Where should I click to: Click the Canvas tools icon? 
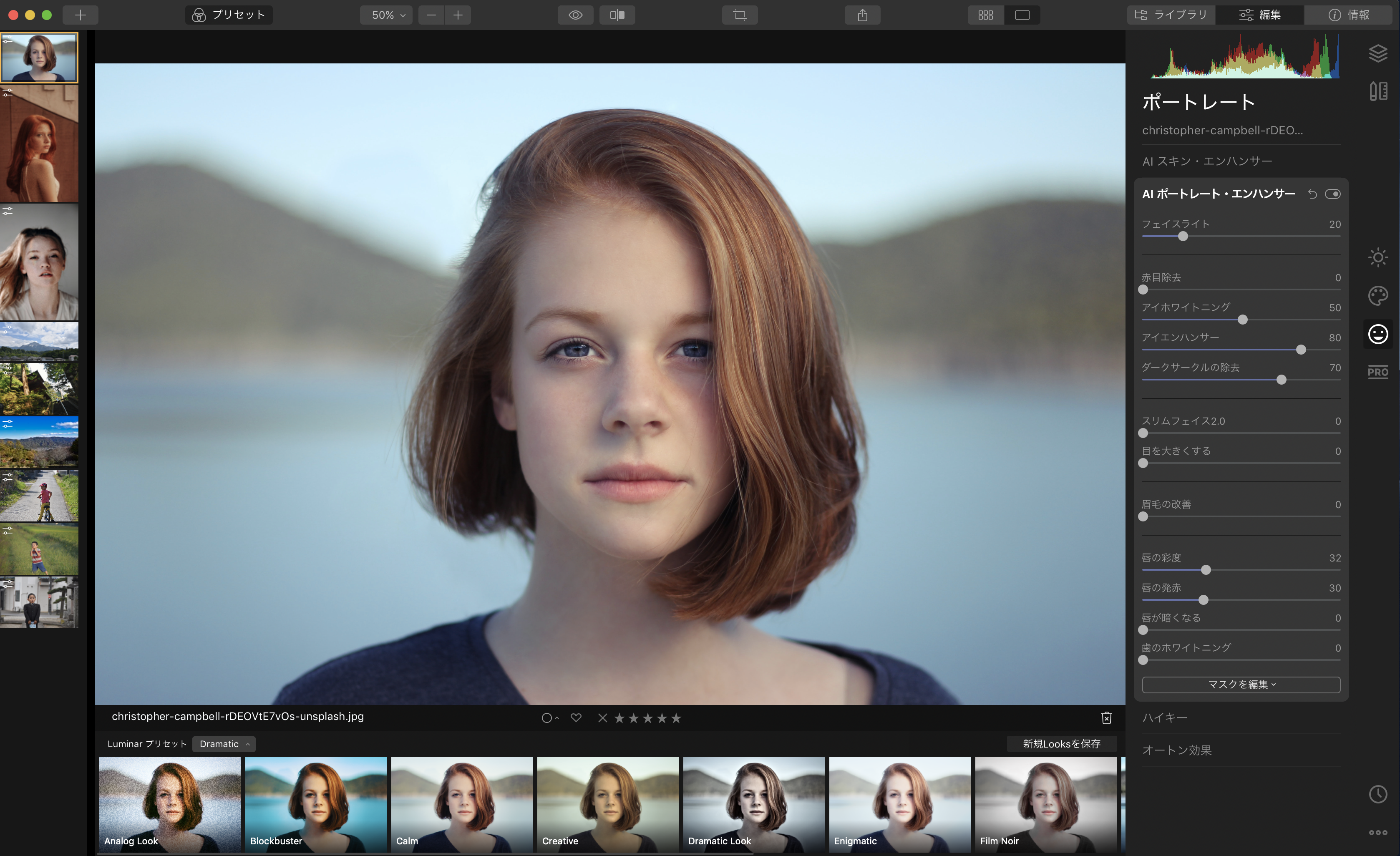coord(1378,91)
